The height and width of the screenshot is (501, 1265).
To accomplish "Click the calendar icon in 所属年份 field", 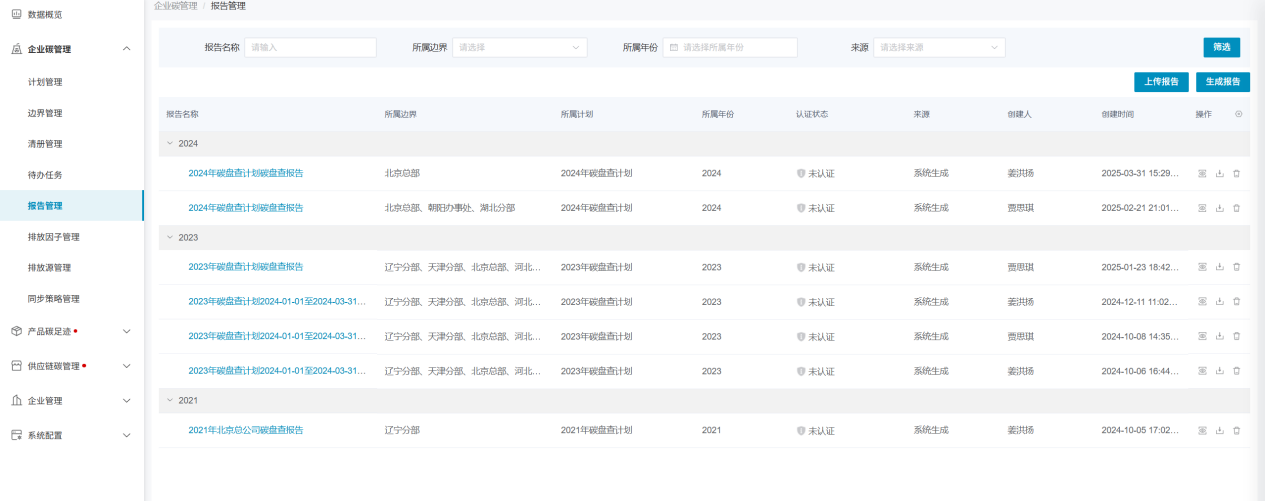I will tap(674, 47).
